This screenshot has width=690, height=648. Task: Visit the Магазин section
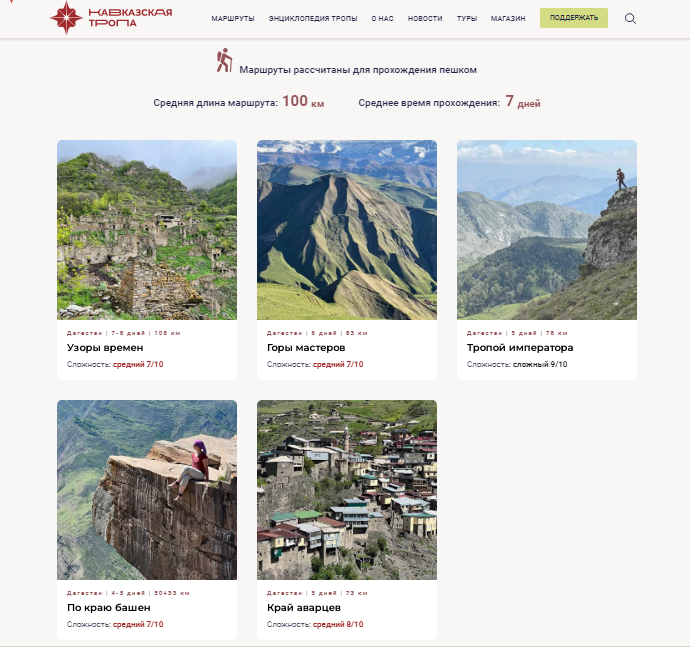(508, 18)
